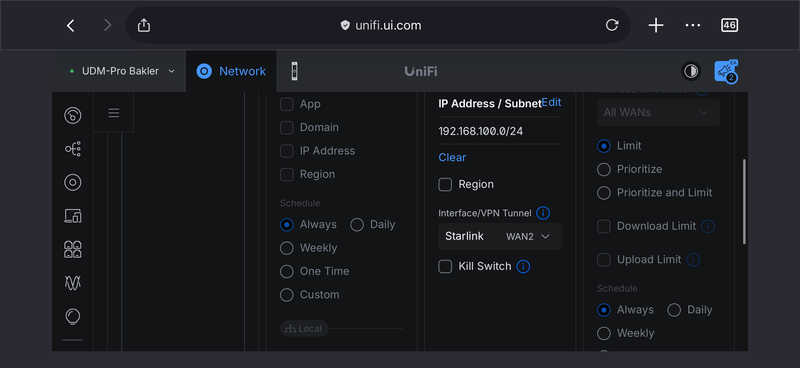Image resolution: width=800 pixels, height=368 pixels.
Task: Select the Custom schedule radio
Action: click(287, 295)
